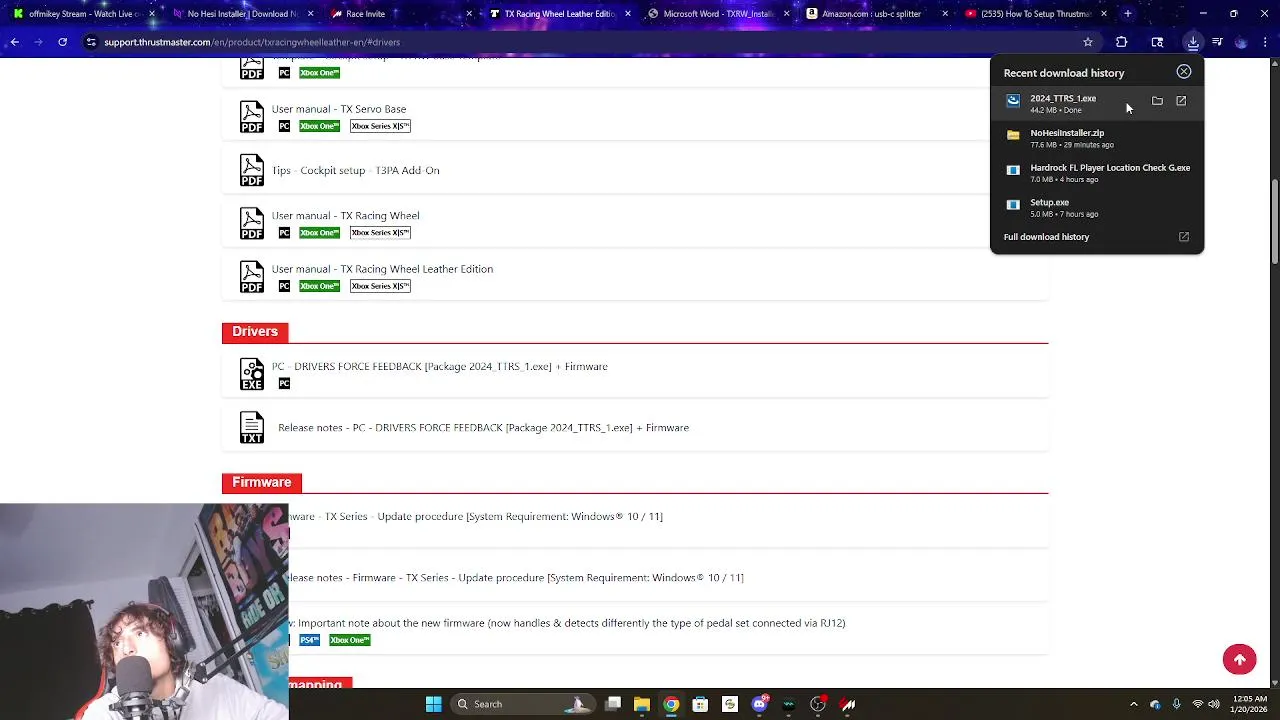Open 2024_TTRS_1.exe with external link icon
Screen dimensions: 1280x720
pyautogui.click(x=1181, y=101)
